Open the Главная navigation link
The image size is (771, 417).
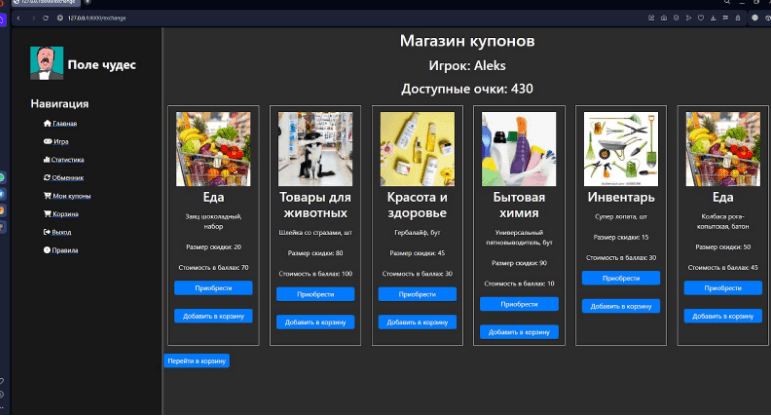[64, 123]
